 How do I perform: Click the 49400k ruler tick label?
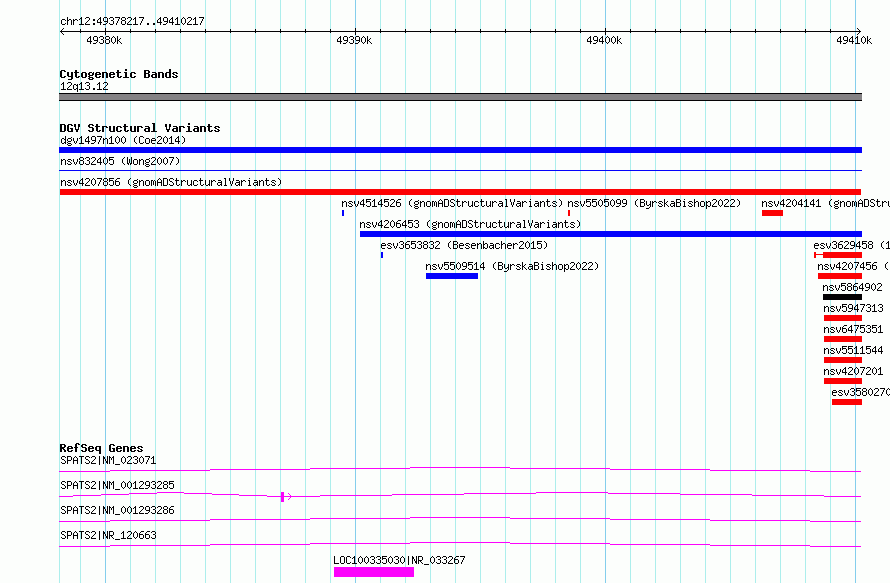pos(604,40)
